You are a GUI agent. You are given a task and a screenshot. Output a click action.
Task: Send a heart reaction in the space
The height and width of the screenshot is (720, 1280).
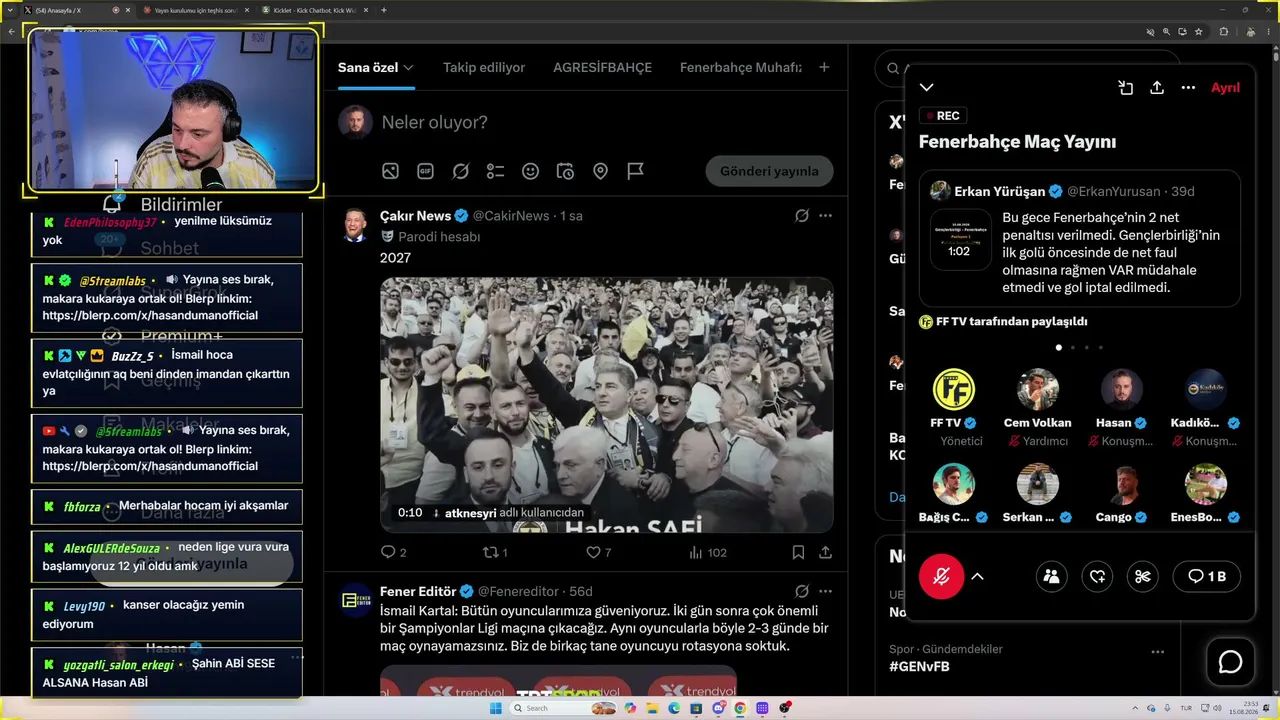pyautogui.click(x=1097, y=576)
